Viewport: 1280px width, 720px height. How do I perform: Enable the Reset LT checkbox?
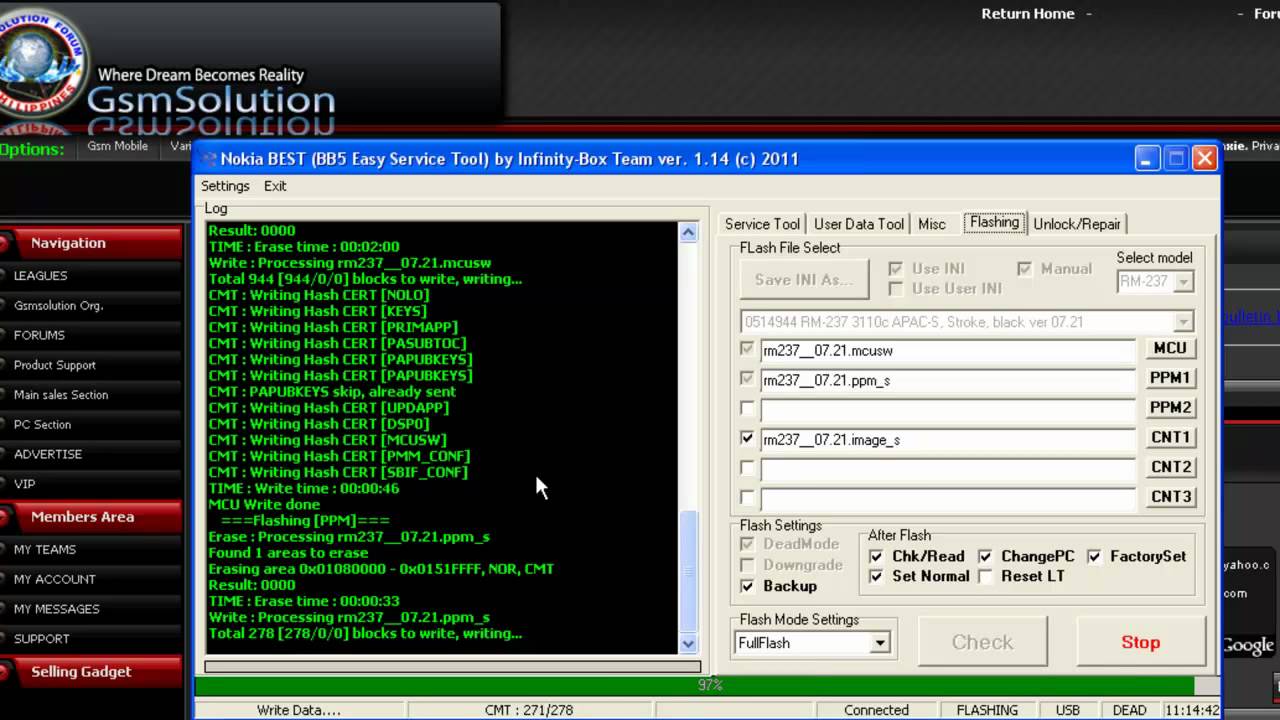pos(985,577)
